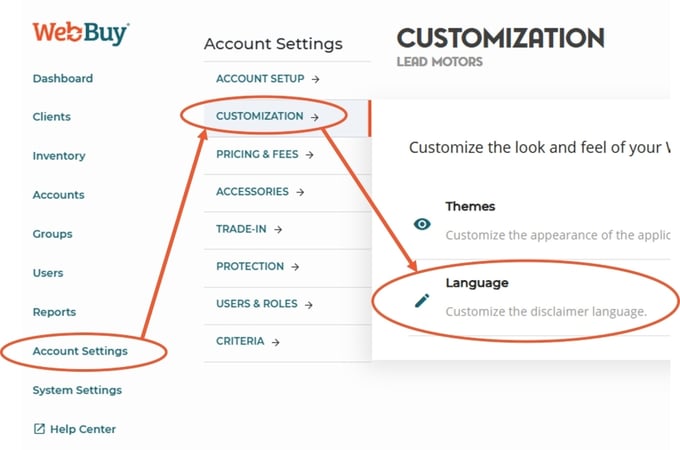Image resolution: width=680 pixels, height=450 pixels.
Task: Expand Pricing & Fees settings
Action: [265, 154]
